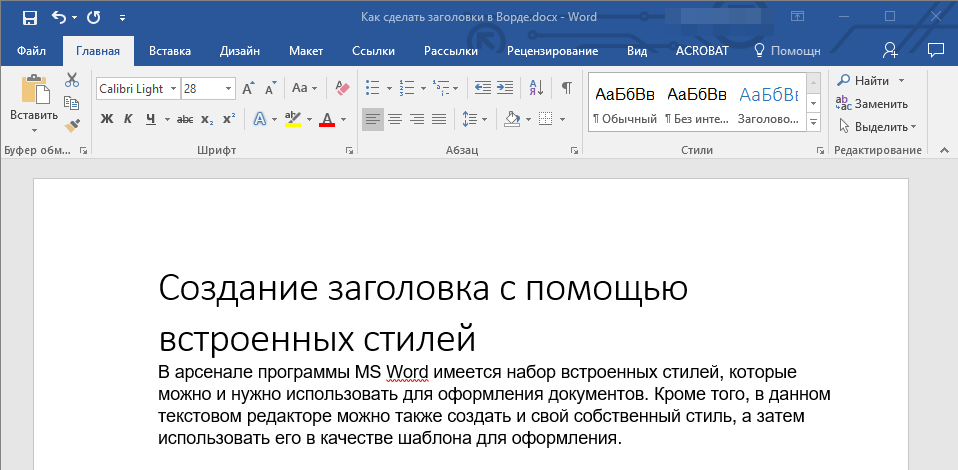958x470 pixels.
Task: Open the Calibri Light font name dropdown
Action: click(173, 88)
